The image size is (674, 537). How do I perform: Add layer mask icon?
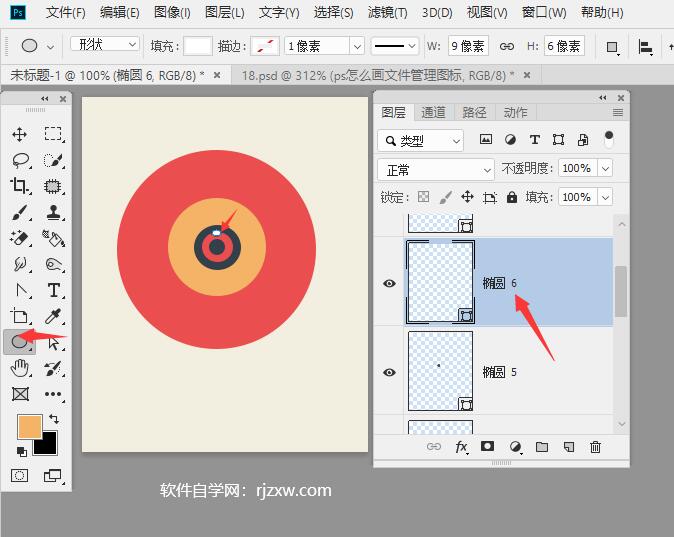pyautogui.click(x=487, y=446)
